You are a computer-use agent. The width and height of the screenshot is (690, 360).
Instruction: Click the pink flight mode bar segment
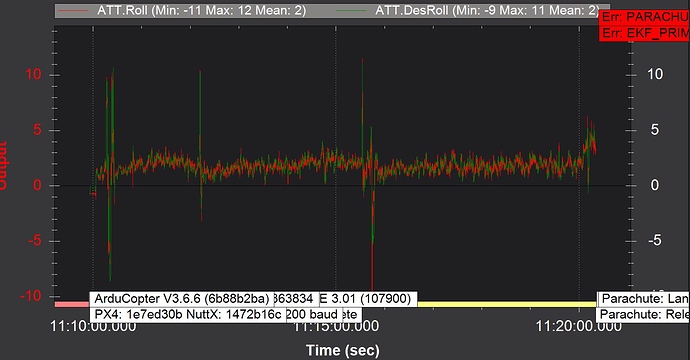pos(72,304)
